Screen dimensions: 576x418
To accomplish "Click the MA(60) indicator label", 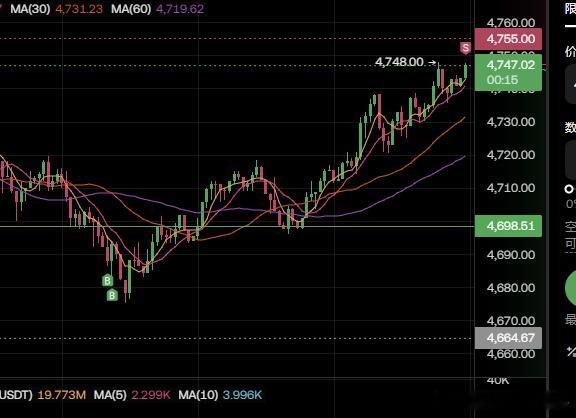I will [x=131, y=9].
